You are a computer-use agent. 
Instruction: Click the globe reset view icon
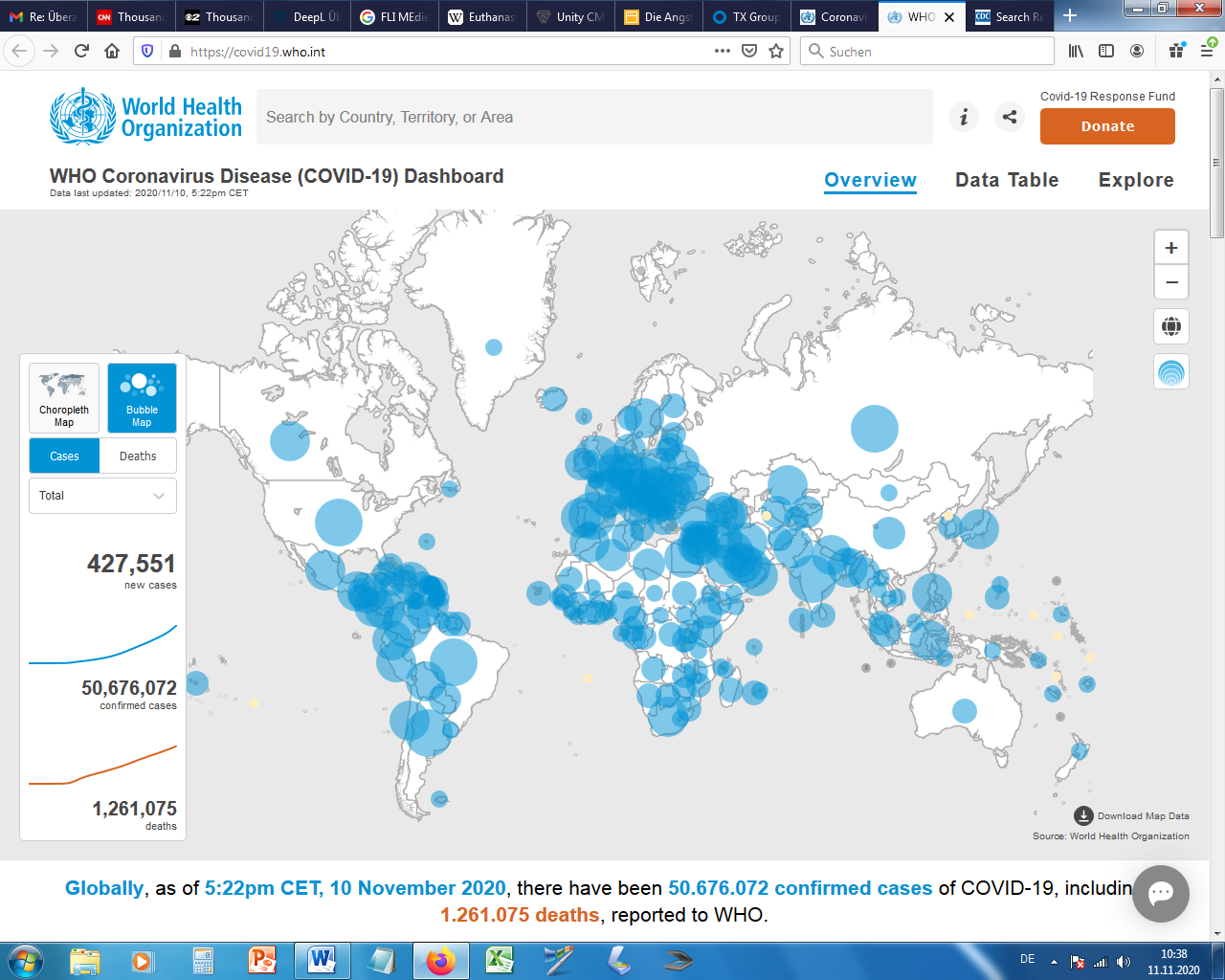click(x=1170, y=326)
